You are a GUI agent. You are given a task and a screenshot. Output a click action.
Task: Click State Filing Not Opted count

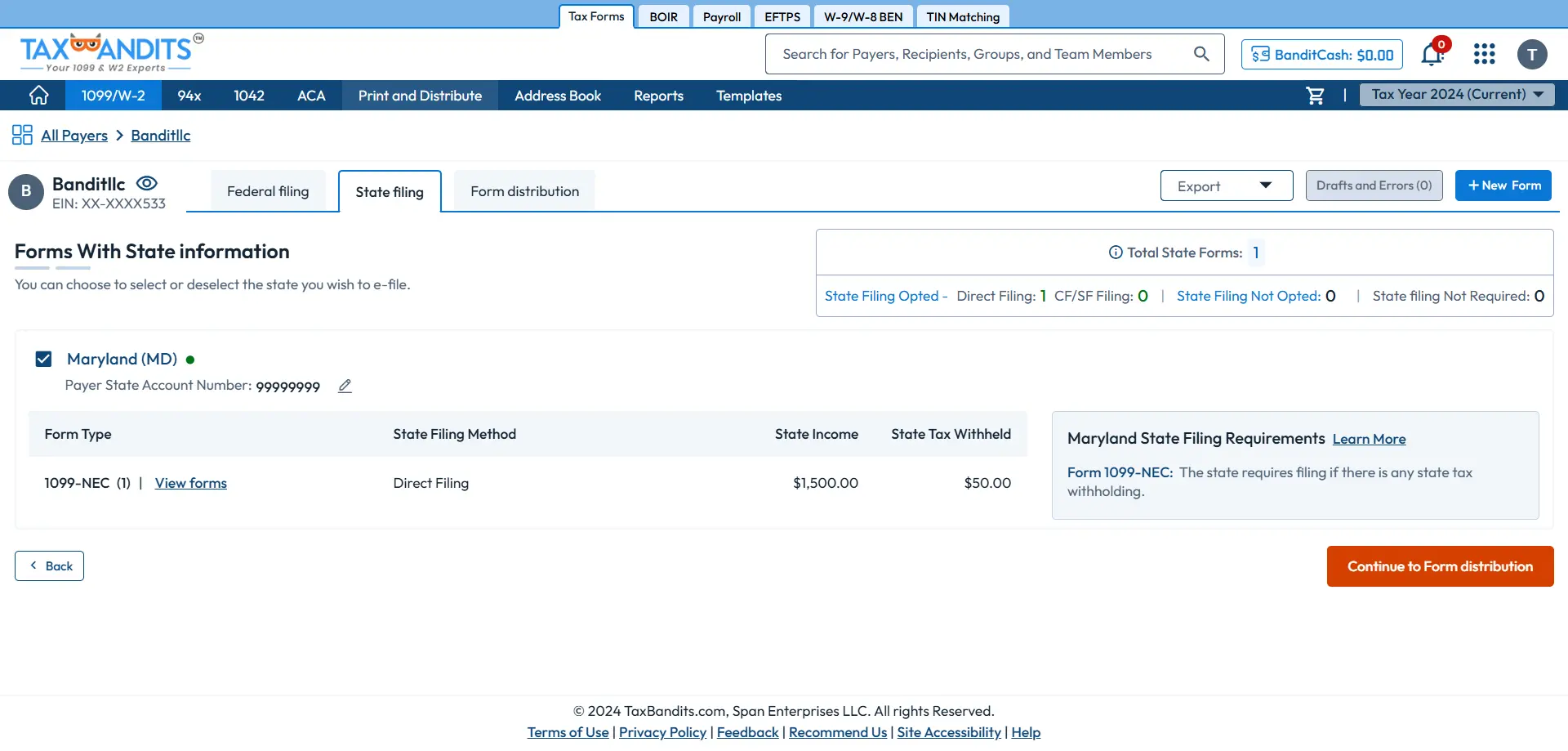1330,296
